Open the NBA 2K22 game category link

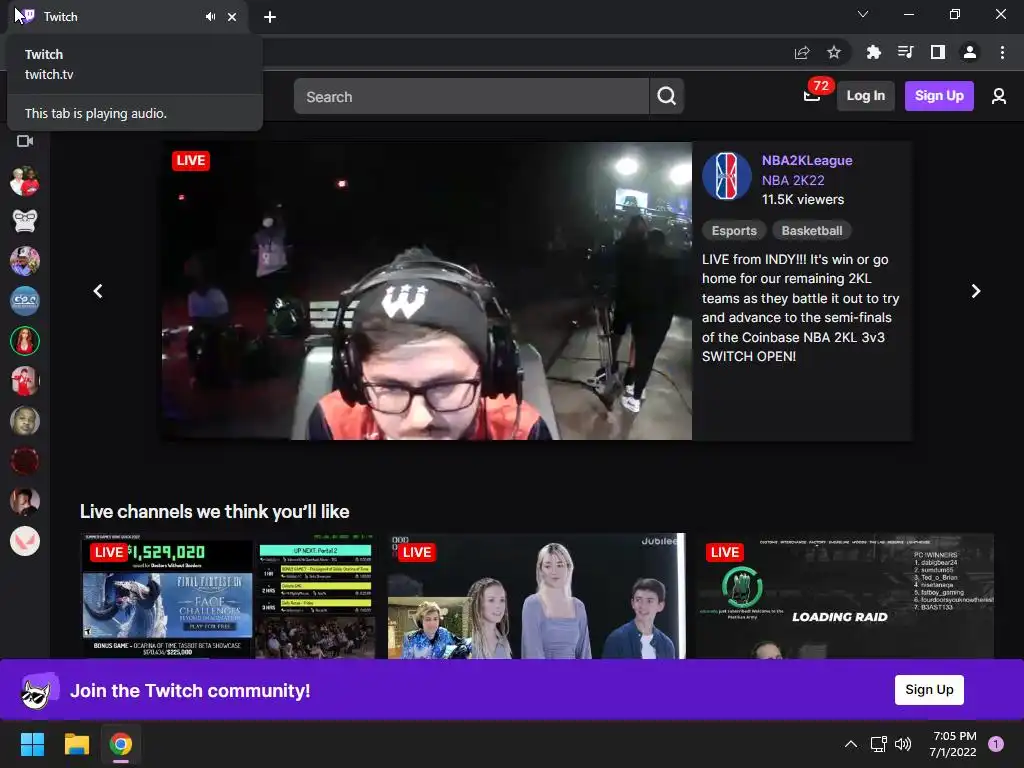pos(793,180)
